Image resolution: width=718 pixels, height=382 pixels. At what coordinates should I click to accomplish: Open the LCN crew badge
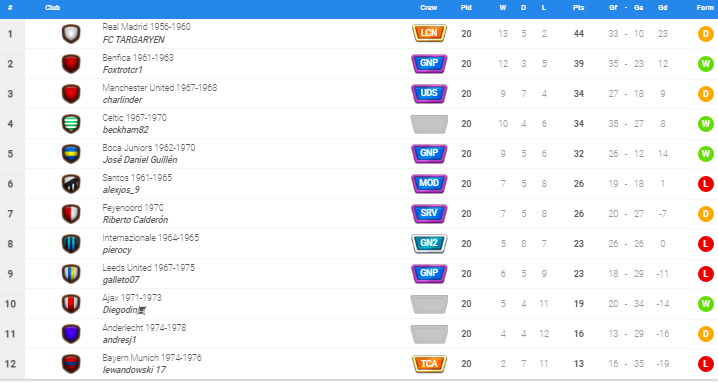point(429,33)
